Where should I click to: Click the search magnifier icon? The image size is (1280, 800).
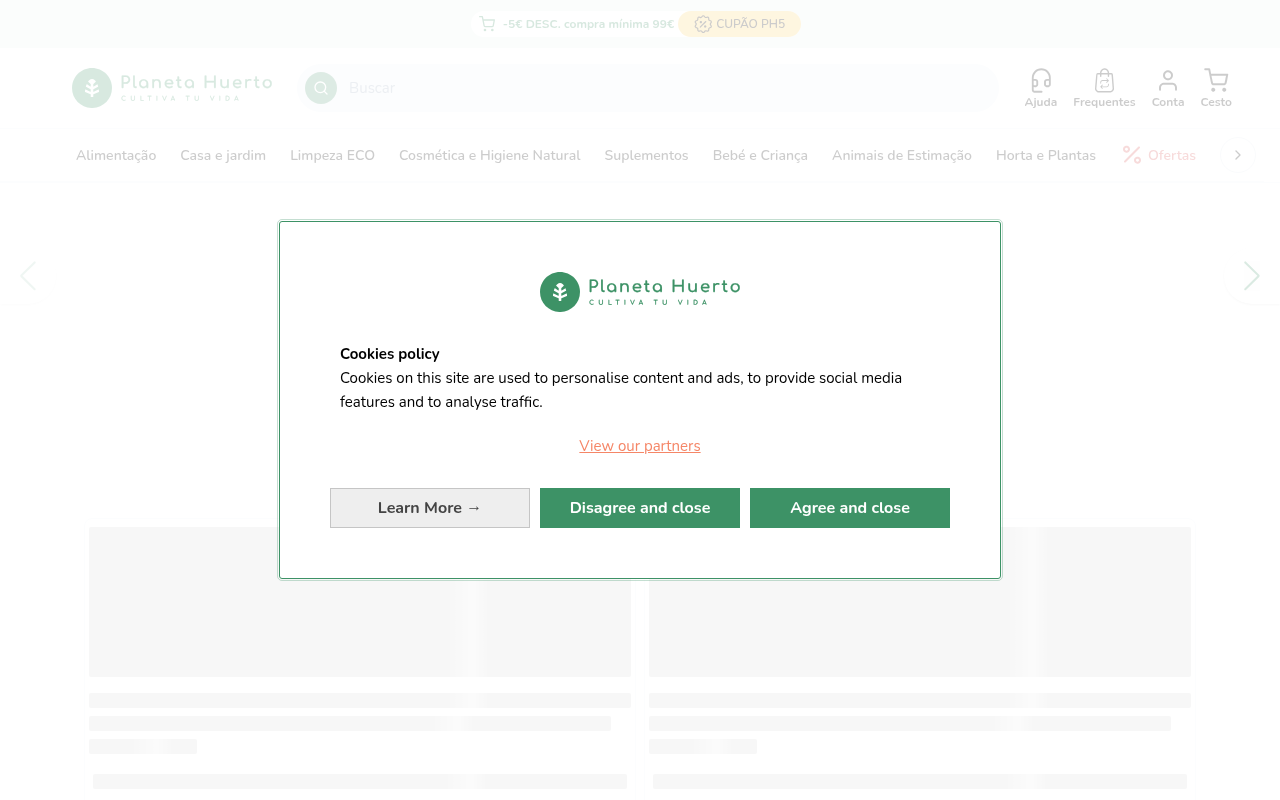(321, 88)
